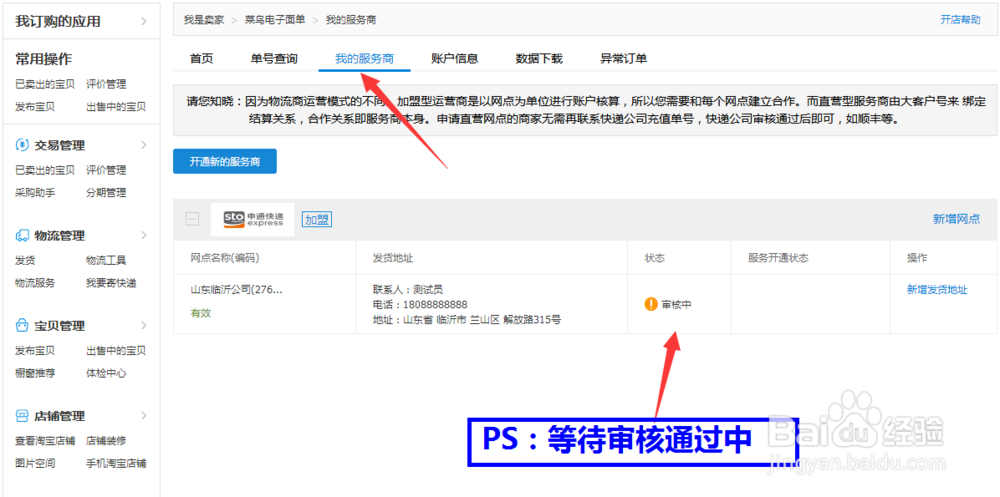The height and width of the screenshot is (497, 1000).
Task: Open 评价管理 under 交易管理
Action: coord(106,170)
